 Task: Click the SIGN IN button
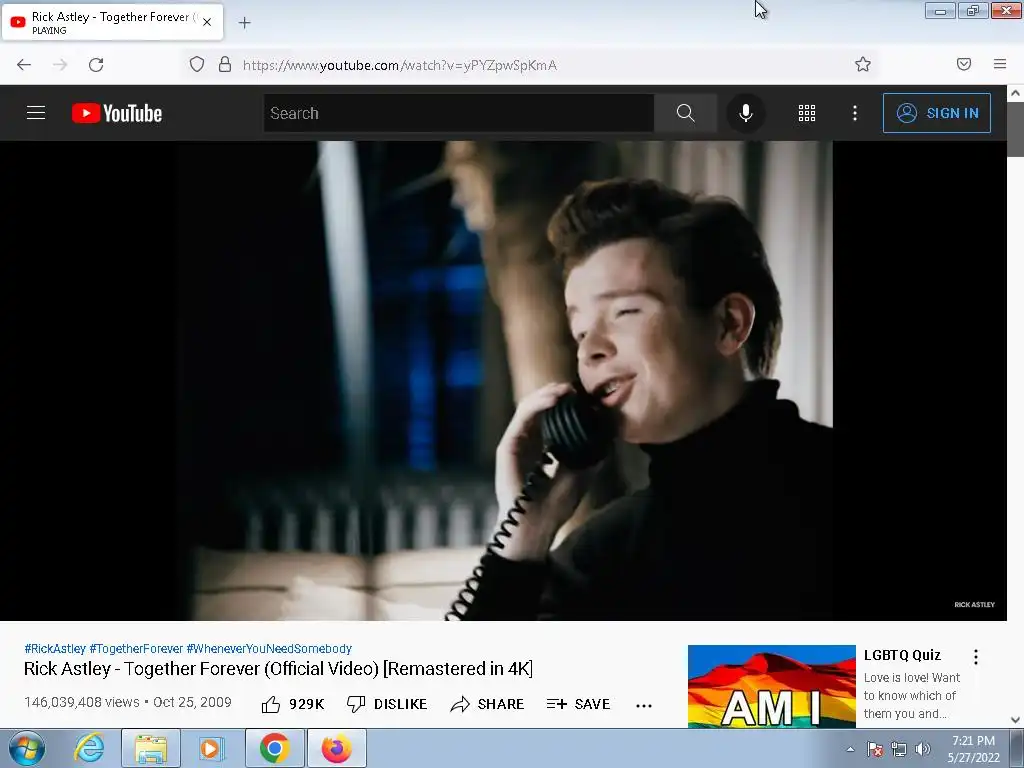[x=936, y=113]
